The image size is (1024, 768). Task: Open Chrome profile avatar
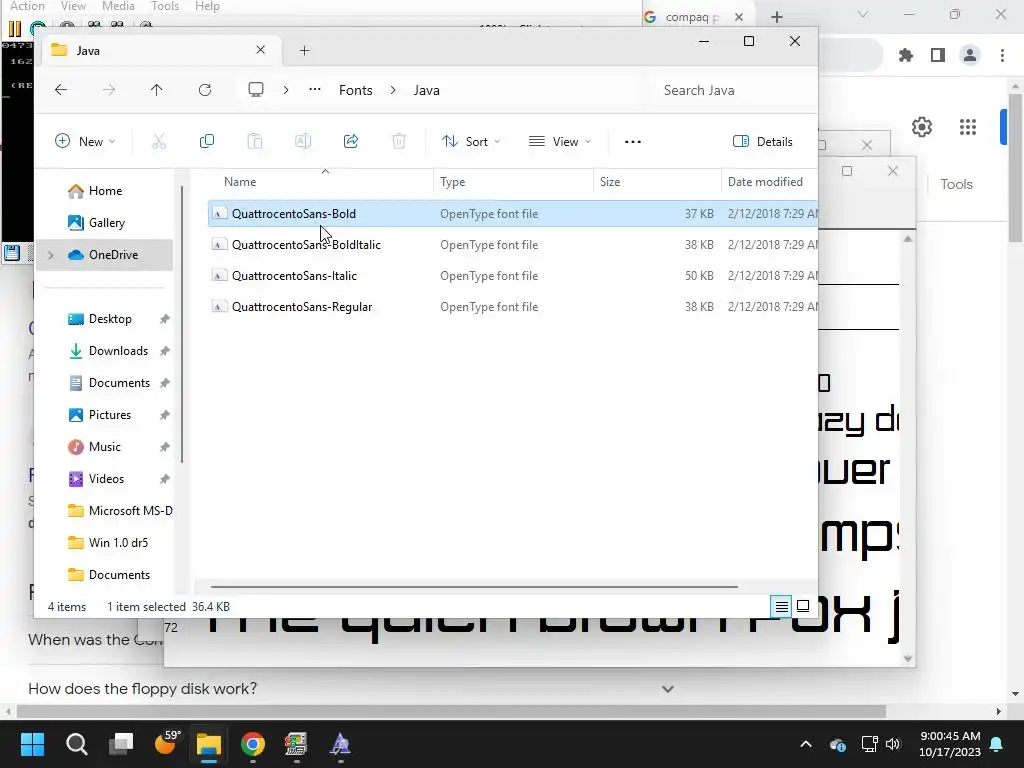coord(970,56)
